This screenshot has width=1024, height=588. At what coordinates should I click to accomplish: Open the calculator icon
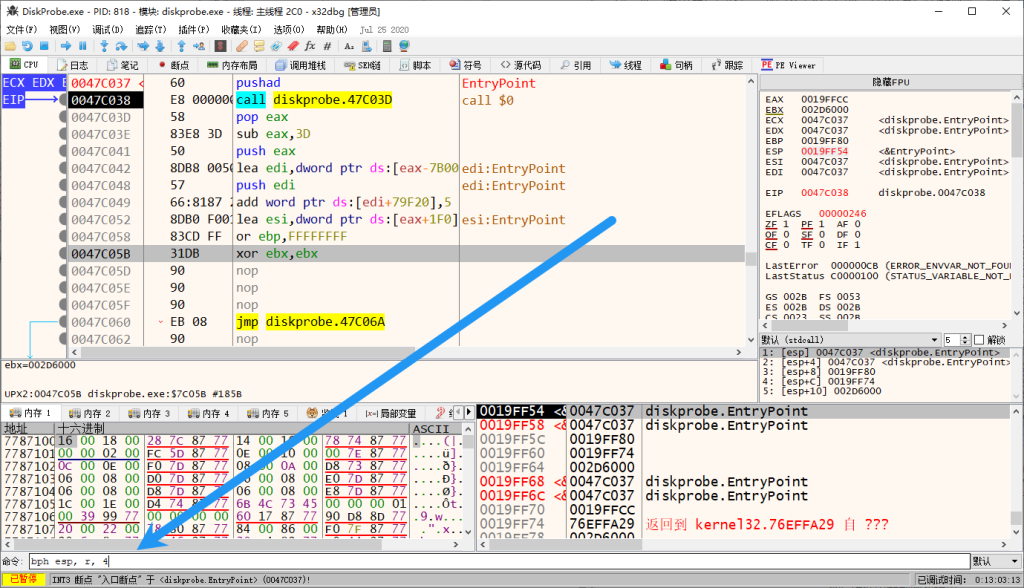click(387, 46)
